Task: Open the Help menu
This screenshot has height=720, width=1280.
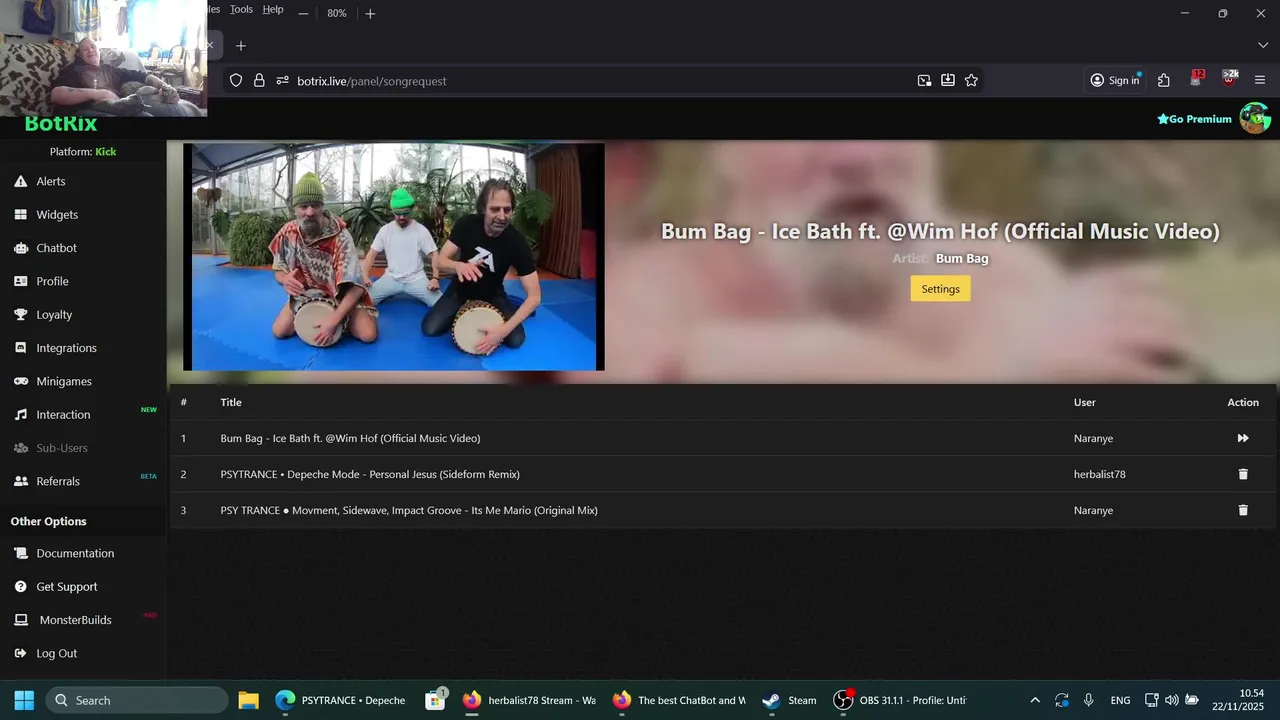Action: pos(273,9)
